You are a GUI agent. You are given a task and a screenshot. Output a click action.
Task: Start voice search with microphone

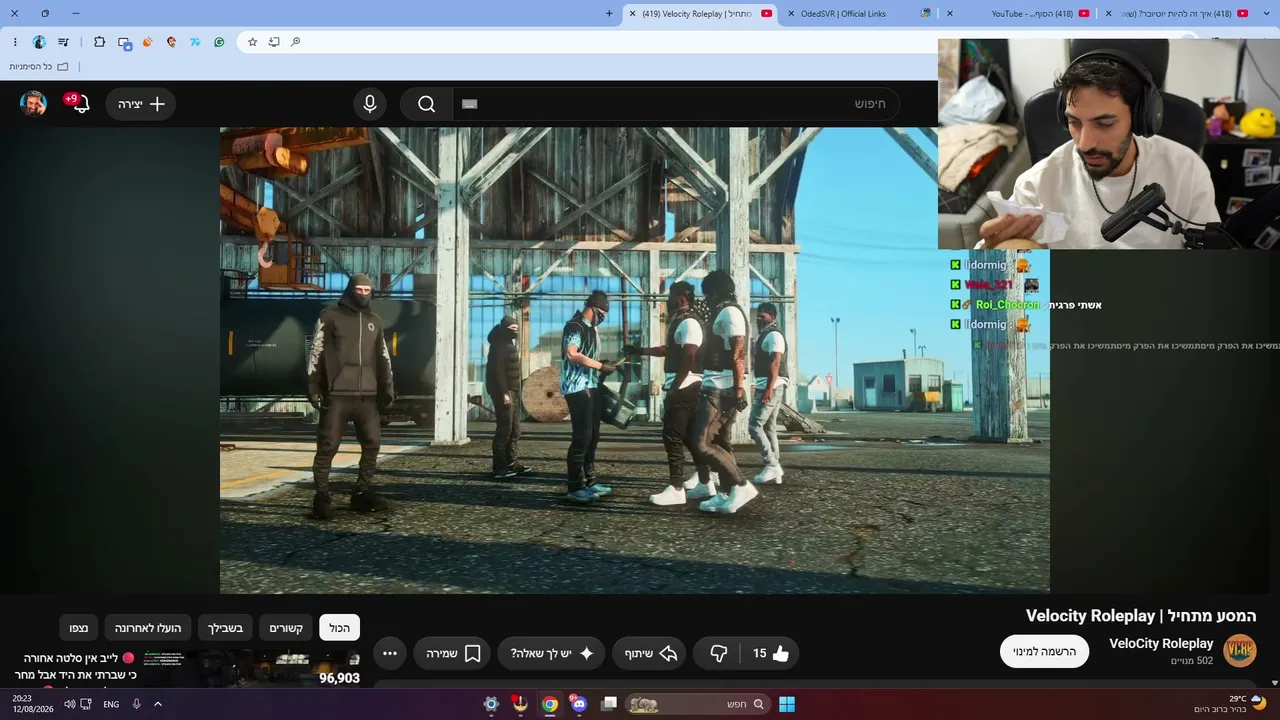[x=370, y=104]
